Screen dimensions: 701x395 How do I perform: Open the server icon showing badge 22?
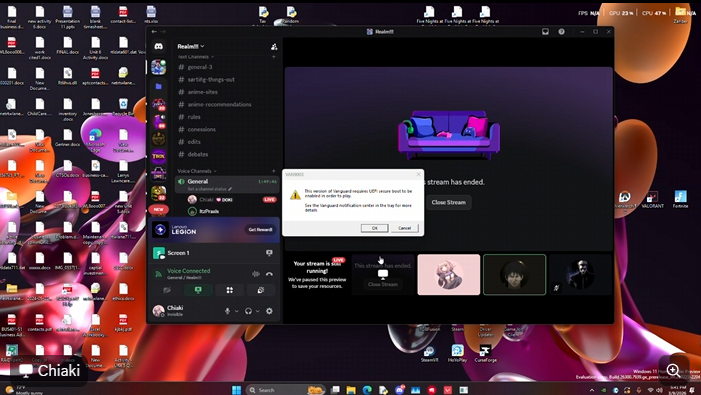(x=158, y=193)
